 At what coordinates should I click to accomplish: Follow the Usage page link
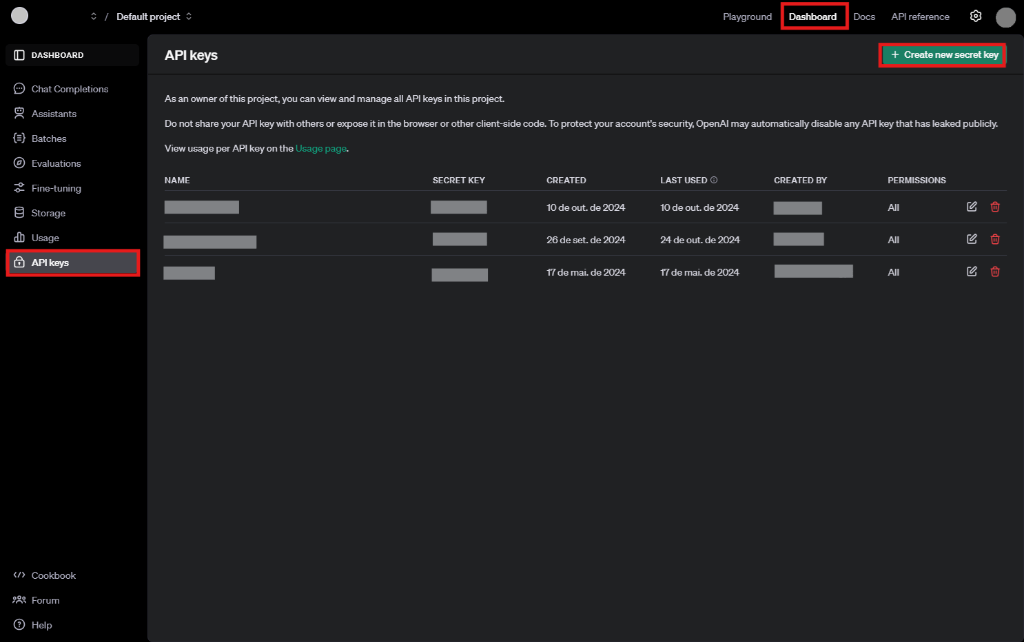click(x=320, y=148)
